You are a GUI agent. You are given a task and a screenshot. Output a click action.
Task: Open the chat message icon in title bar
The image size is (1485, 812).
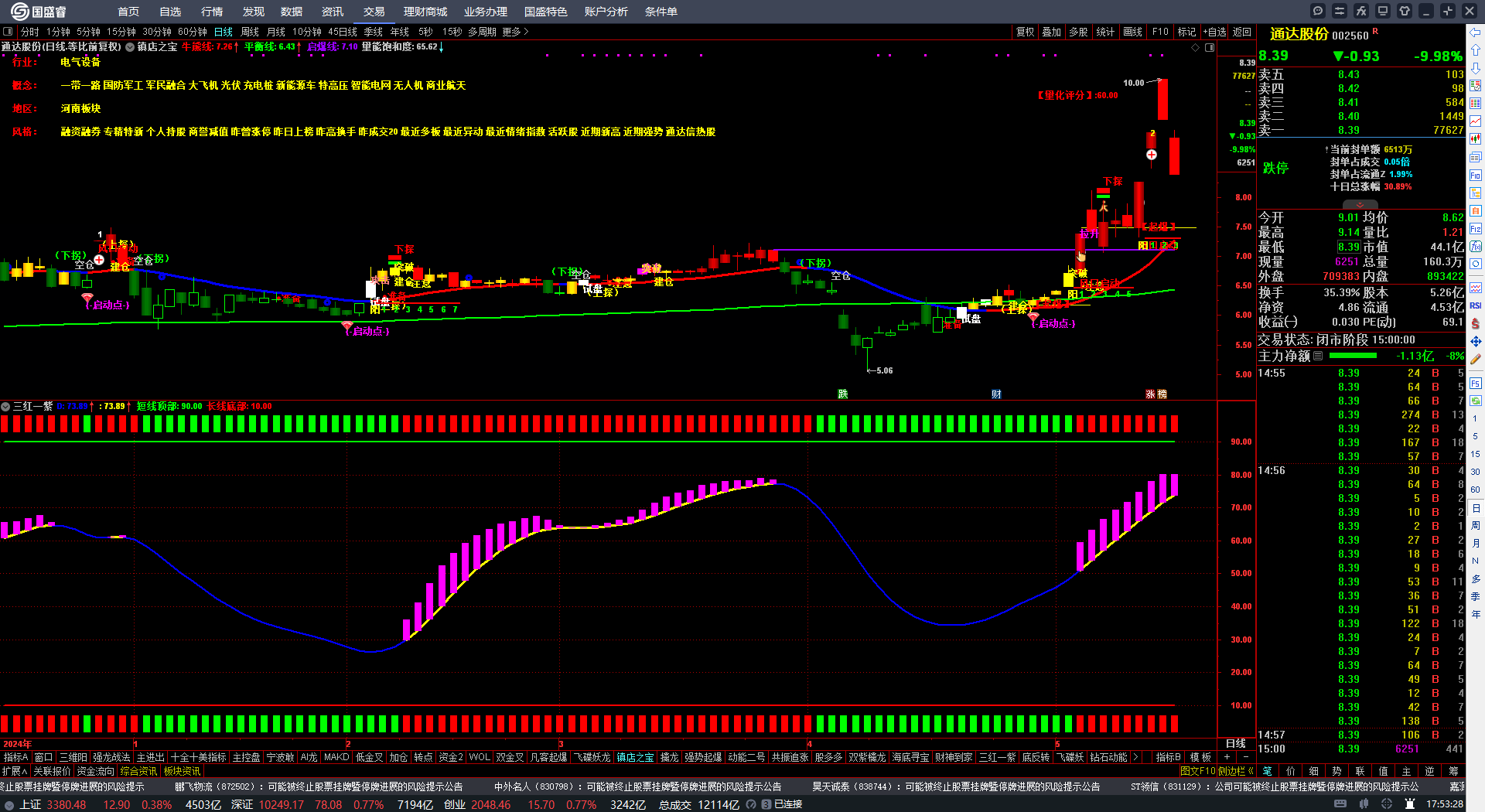pos(1318,11)
